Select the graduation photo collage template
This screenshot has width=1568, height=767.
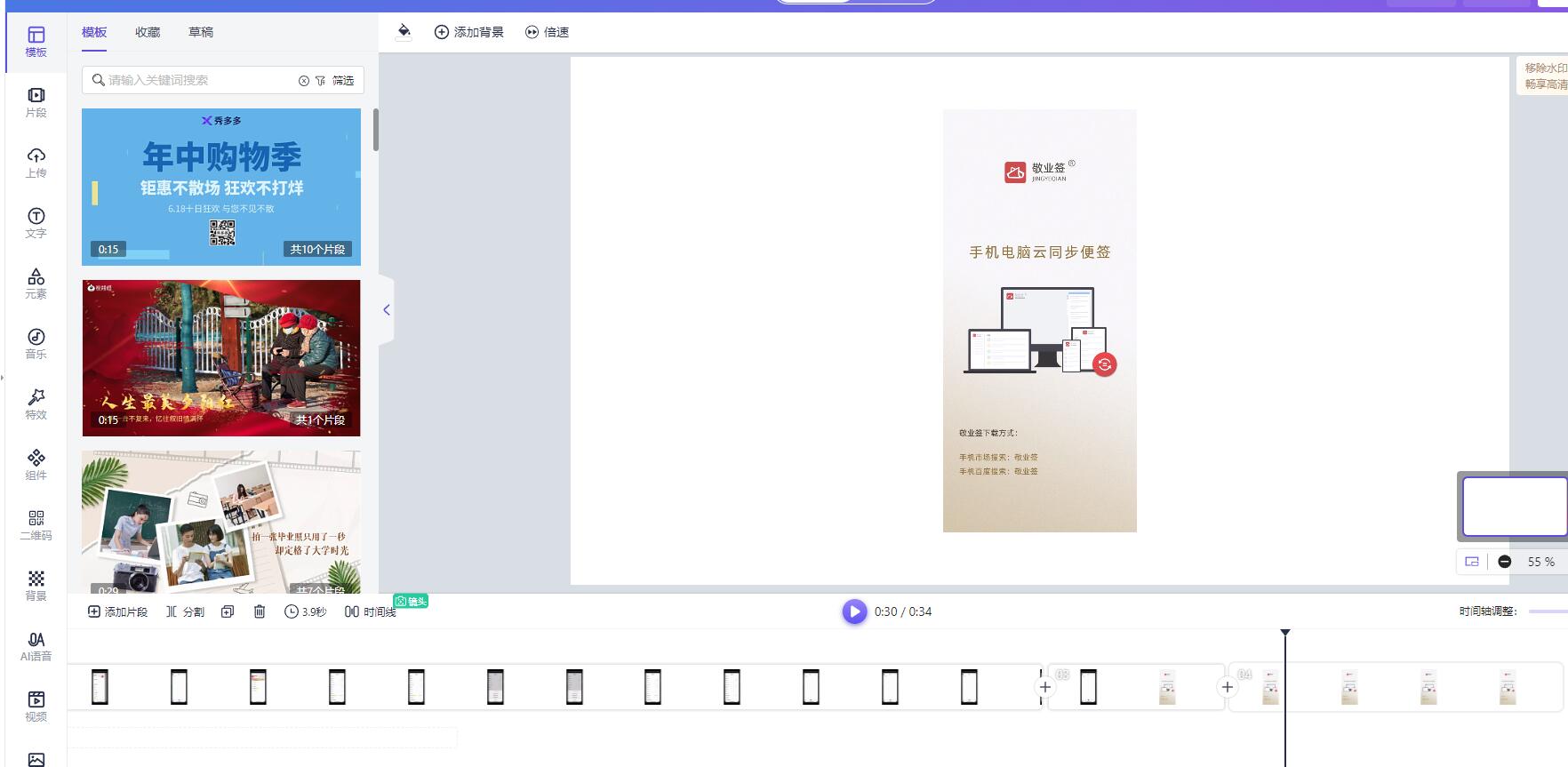(221, 522)
